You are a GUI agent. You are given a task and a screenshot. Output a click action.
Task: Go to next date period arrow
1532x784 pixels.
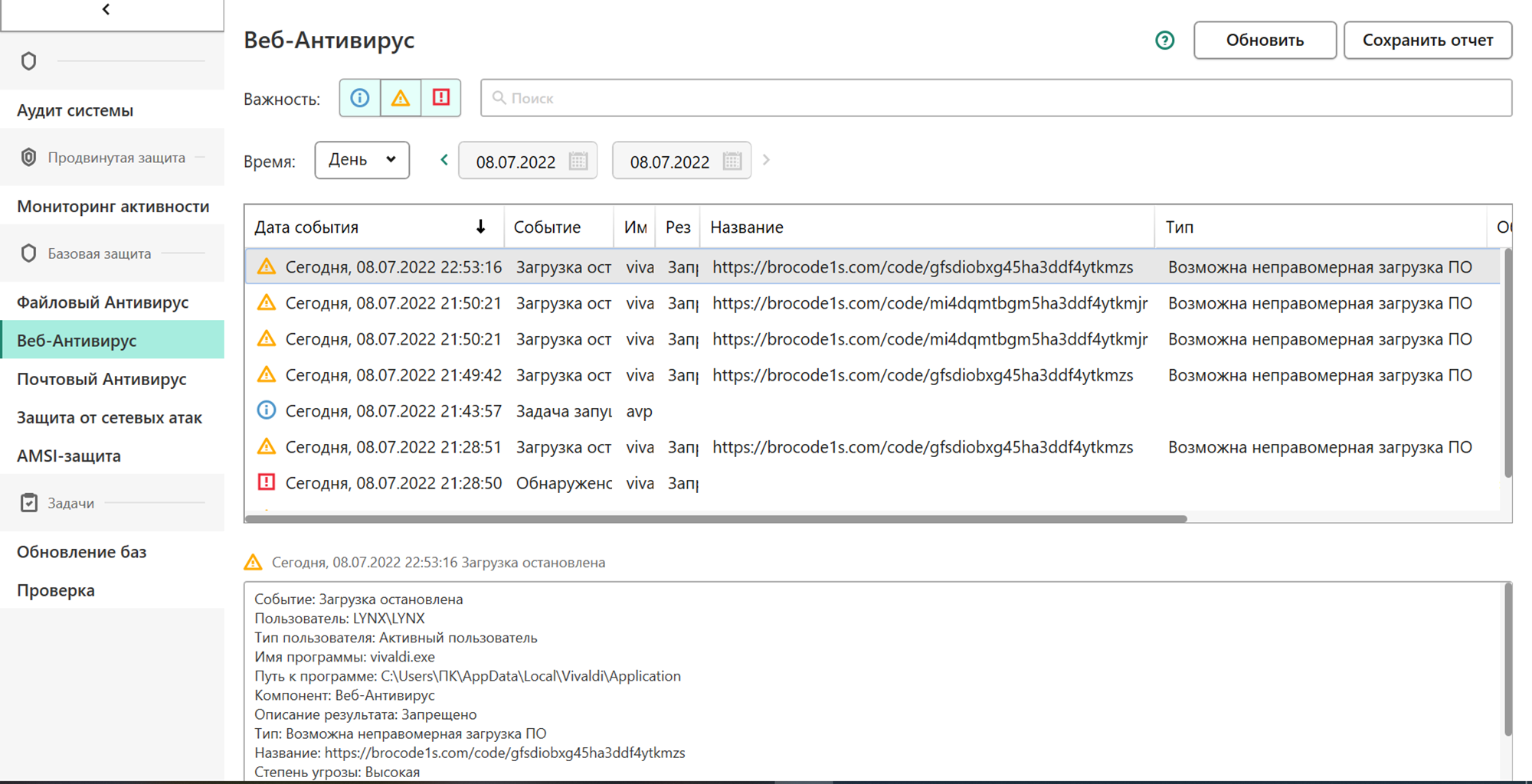766,160
